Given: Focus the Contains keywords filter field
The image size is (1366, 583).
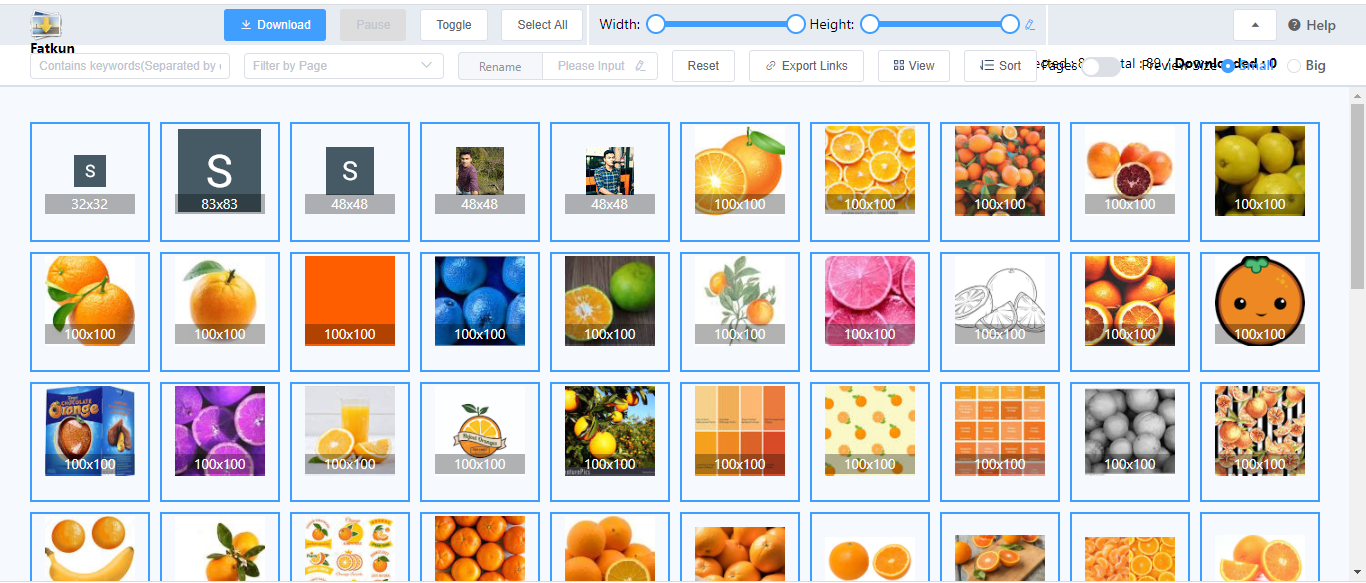Looking at the screenshot, I should [x=130, y=66].
